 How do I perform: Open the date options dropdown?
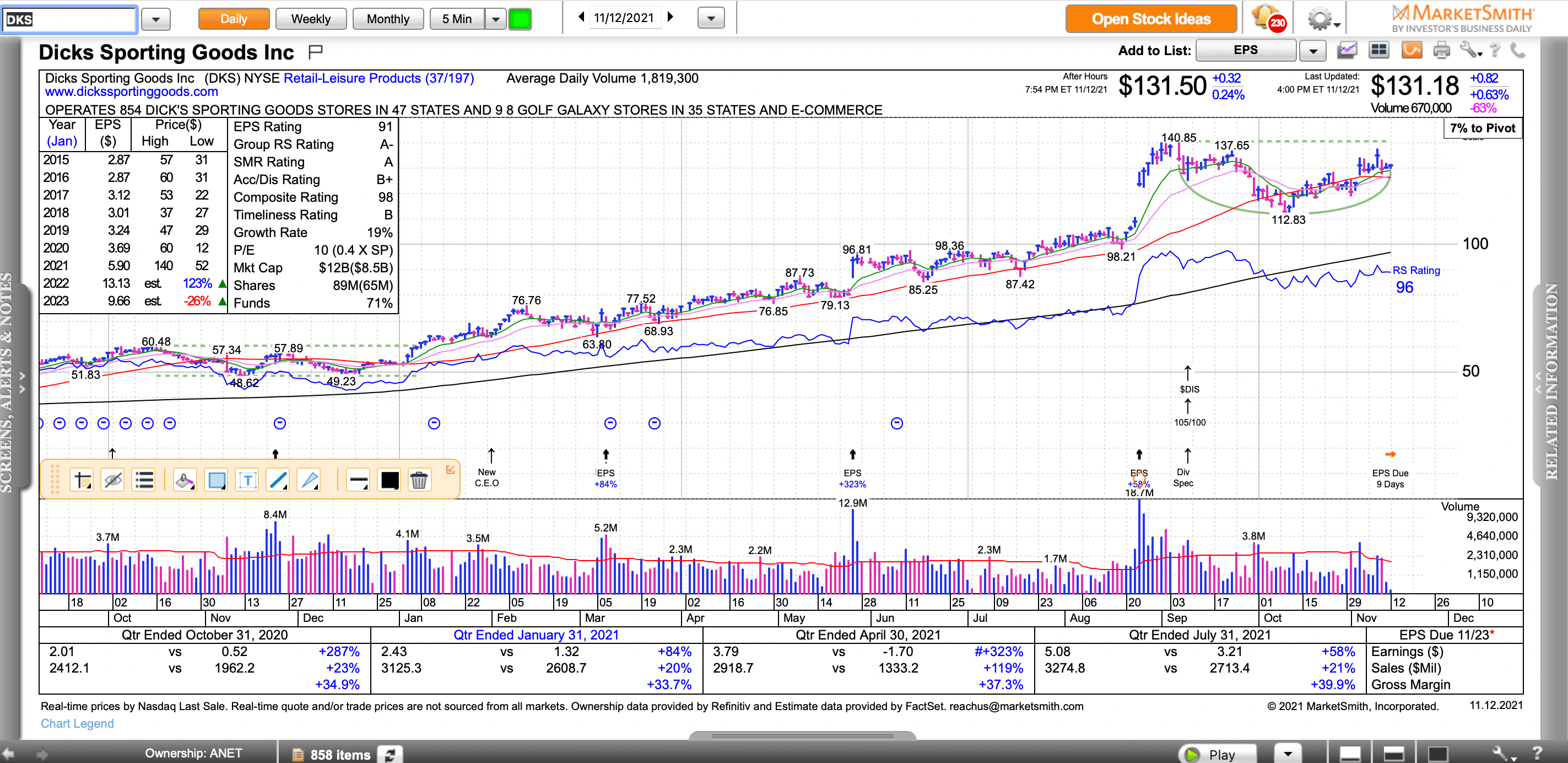coord(711,18)
